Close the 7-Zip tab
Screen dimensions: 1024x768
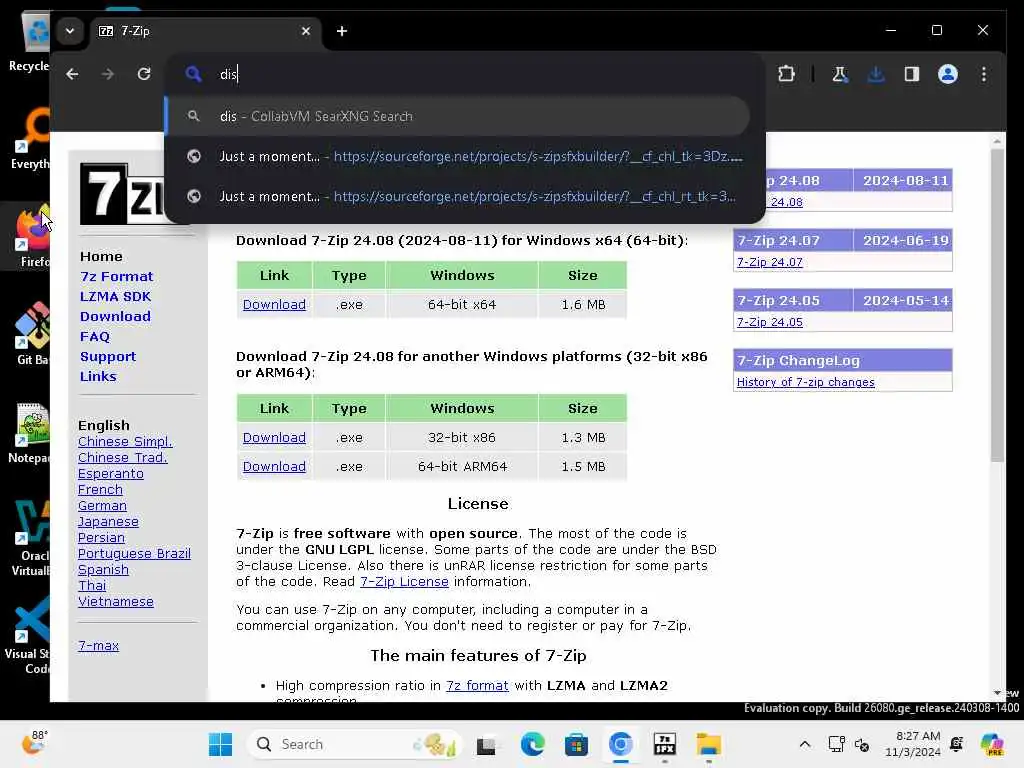(306, 31)
